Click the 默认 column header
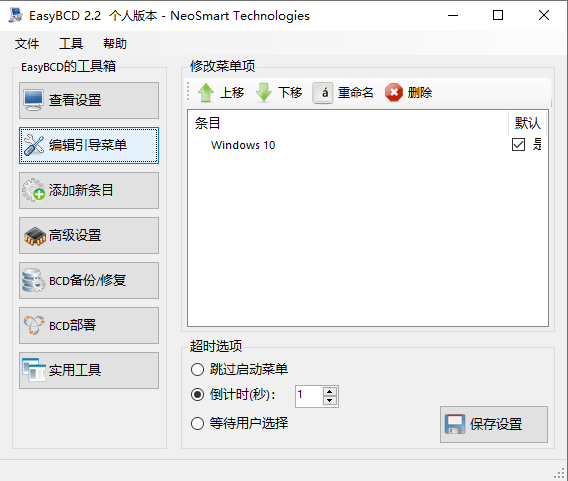Image resolution: width=568 pixels, height=481 pixels. click(527, 123)
